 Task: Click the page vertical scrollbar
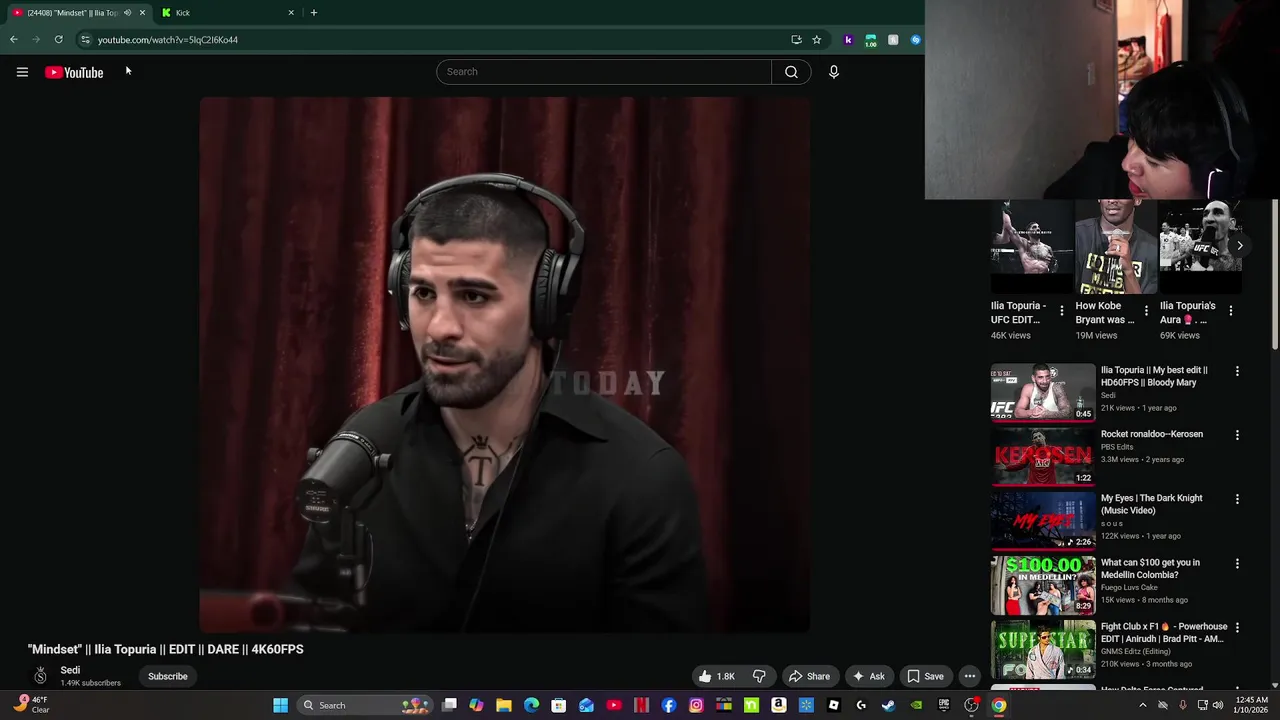tap(1275, 275)
